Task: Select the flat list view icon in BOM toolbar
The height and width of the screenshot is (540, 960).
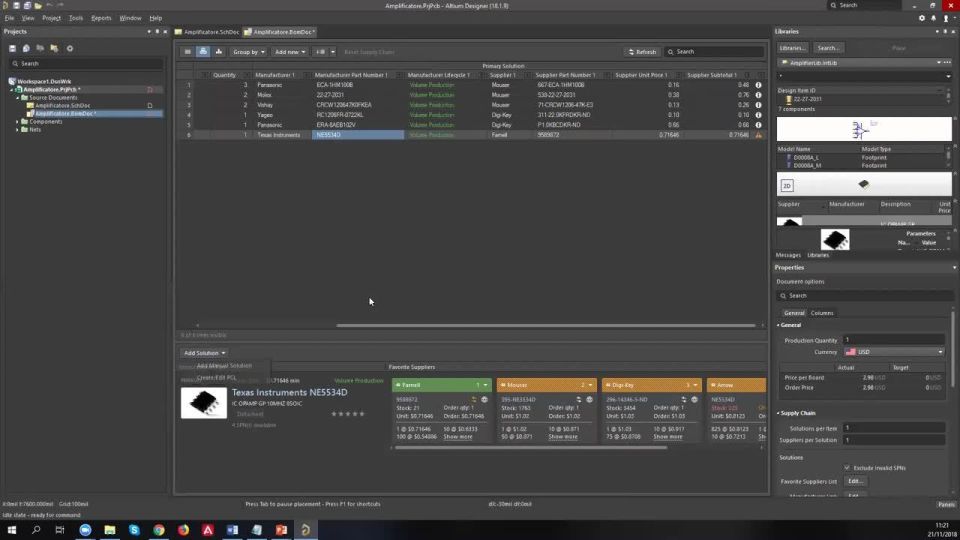Action: (188, 52)
